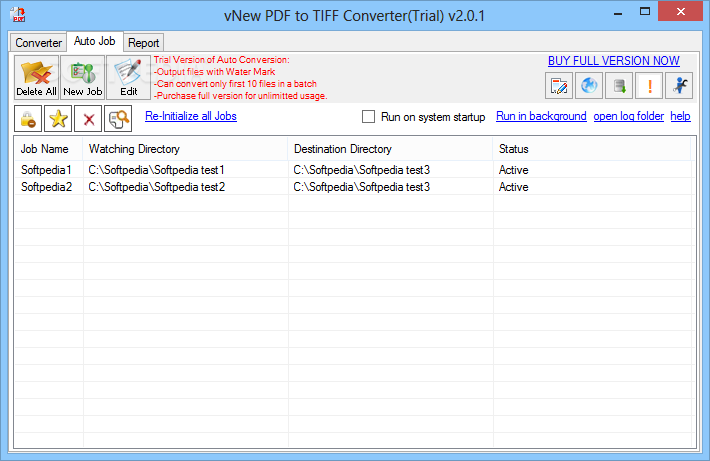Click the server with green arrow icon

click(x=619, y=86)
